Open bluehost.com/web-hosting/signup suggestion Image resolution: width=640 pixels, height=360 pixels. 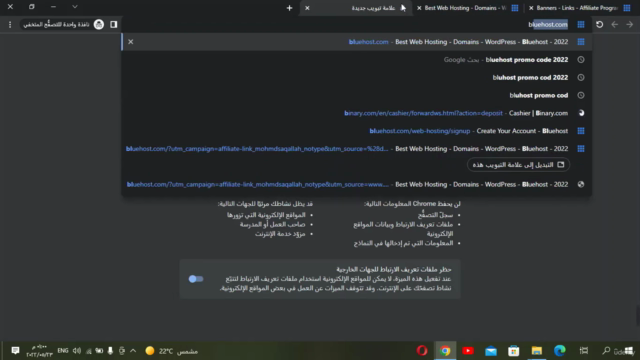pos(357,131)
